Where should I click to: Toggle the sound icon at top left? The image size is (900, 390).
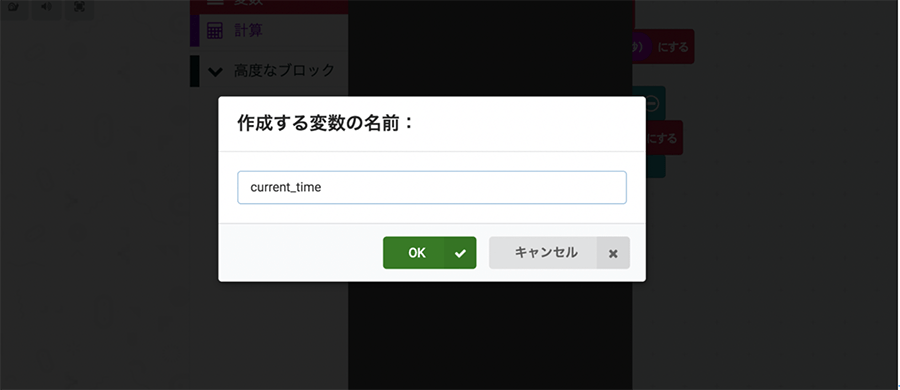(46, 6)
